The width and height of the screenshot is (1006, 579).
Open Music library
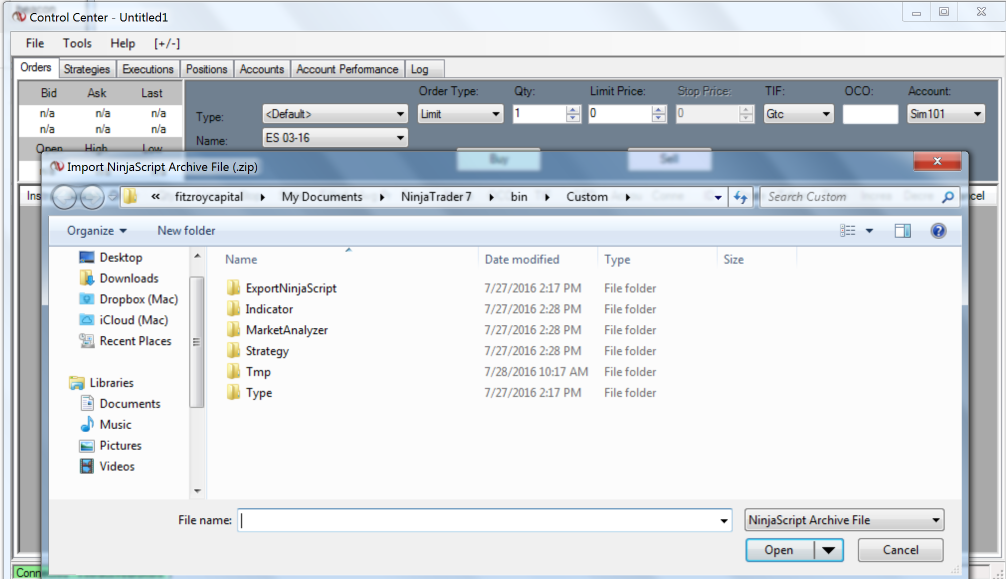point(106,424)
